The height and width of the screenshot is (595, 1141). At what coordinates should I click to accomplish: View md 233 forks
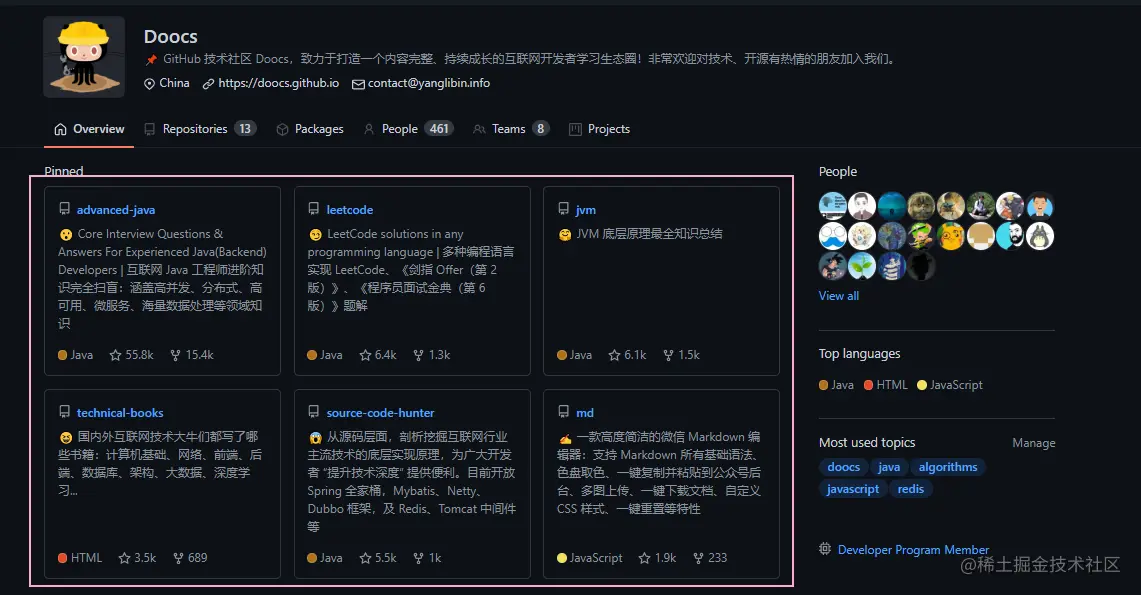tap(710, 558)
